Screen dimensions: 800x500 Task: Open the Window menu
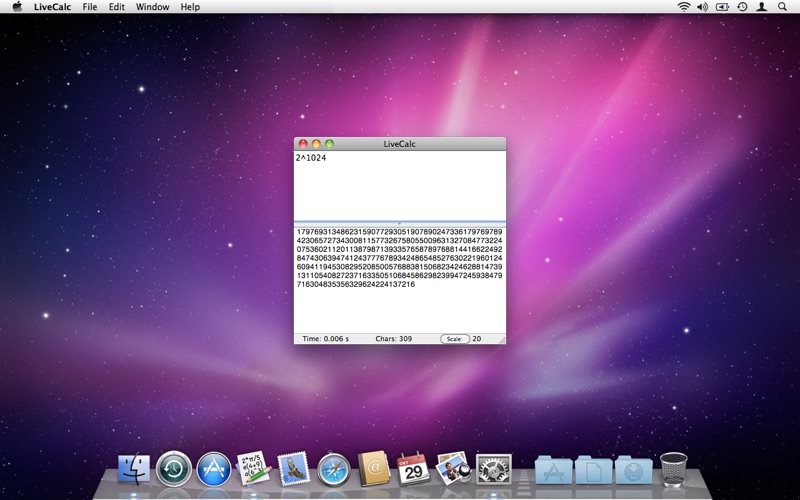click(x=153, y=7)
